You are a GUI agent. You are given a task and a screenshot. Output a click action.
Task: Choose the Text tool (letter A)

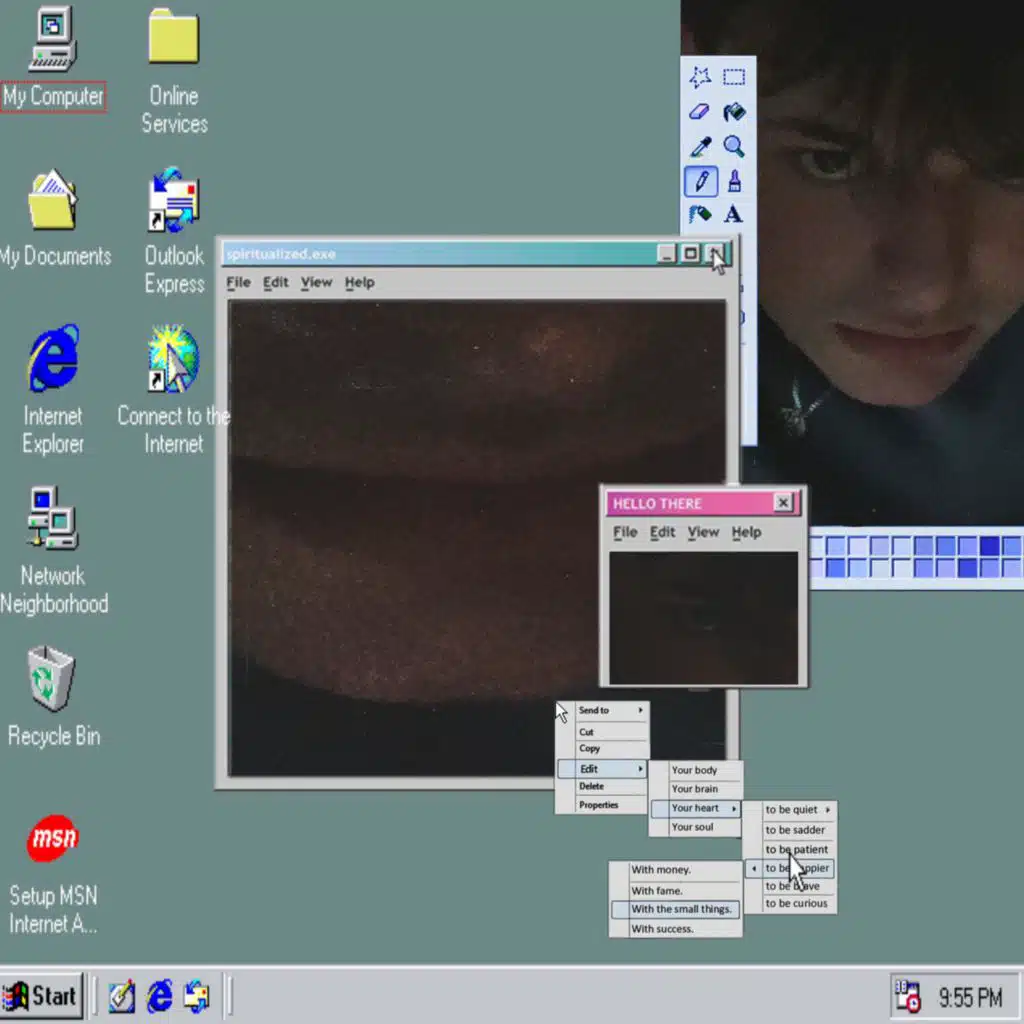pos(734,214)
